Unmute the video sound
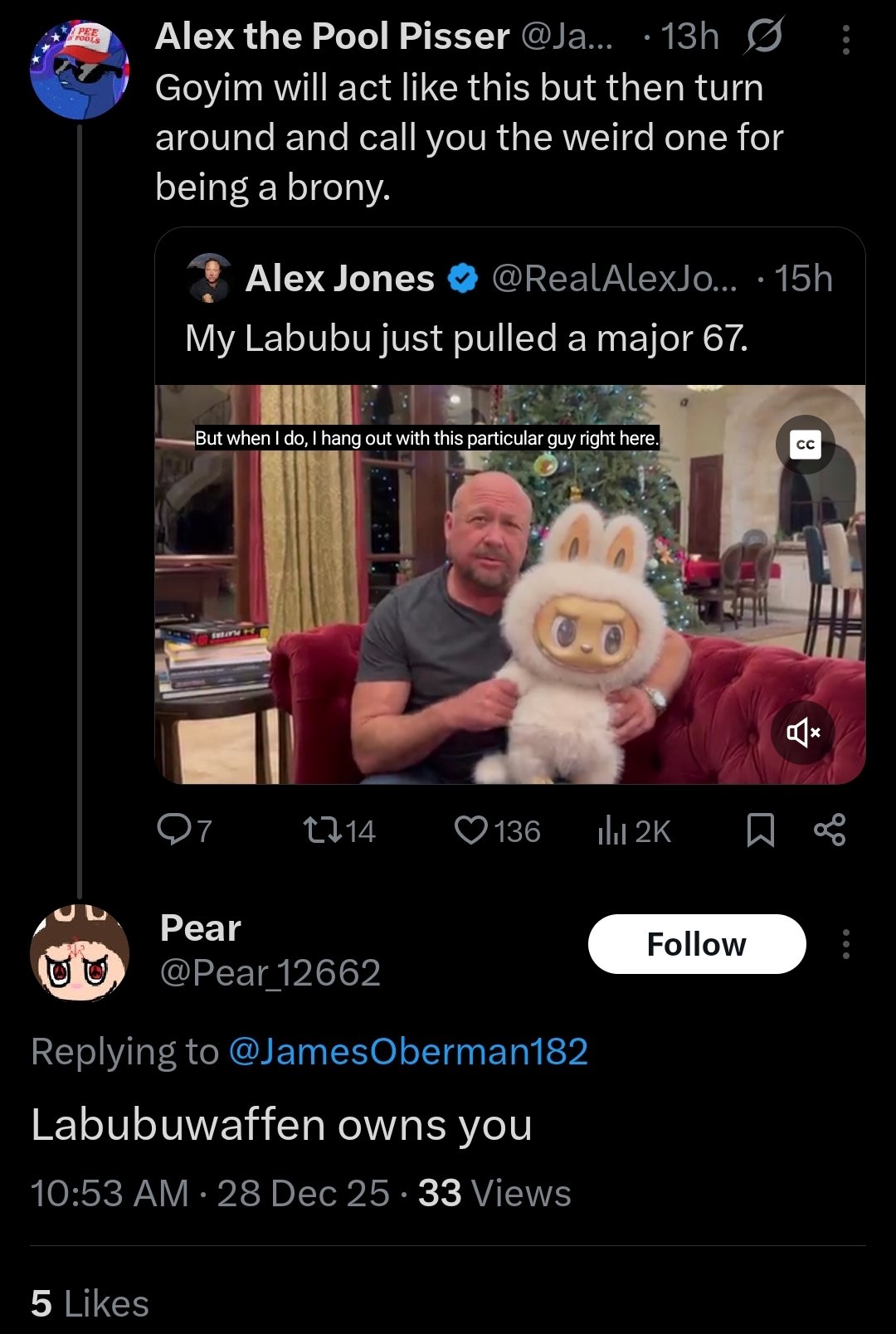Image resolution: width=896 pixels, height=1334 pixels. 802,732
